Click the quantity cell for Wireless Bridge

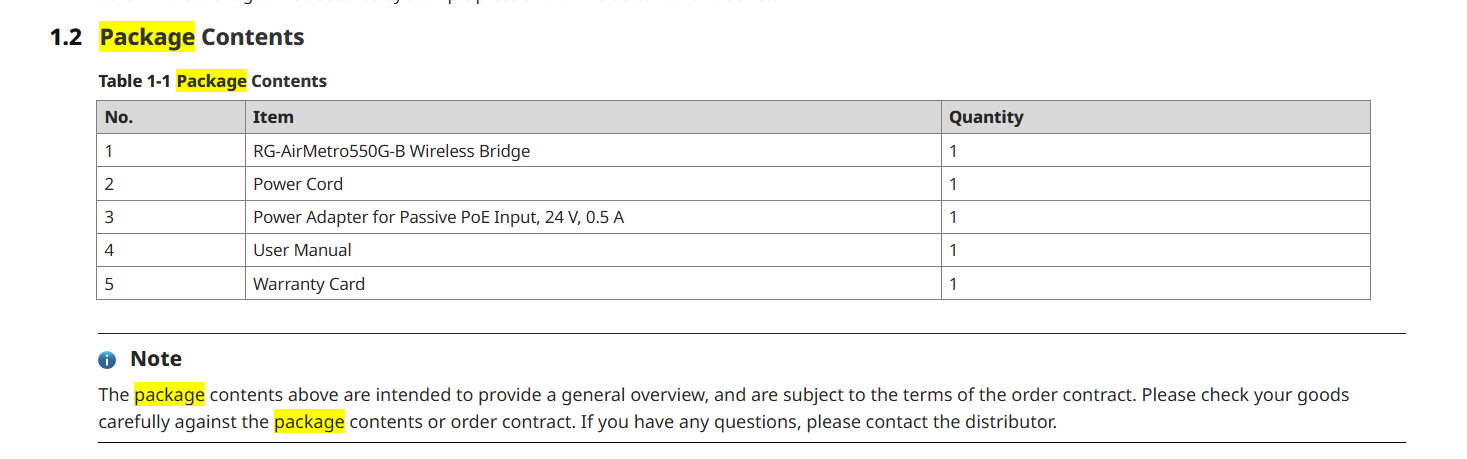tap(1156, 151)
